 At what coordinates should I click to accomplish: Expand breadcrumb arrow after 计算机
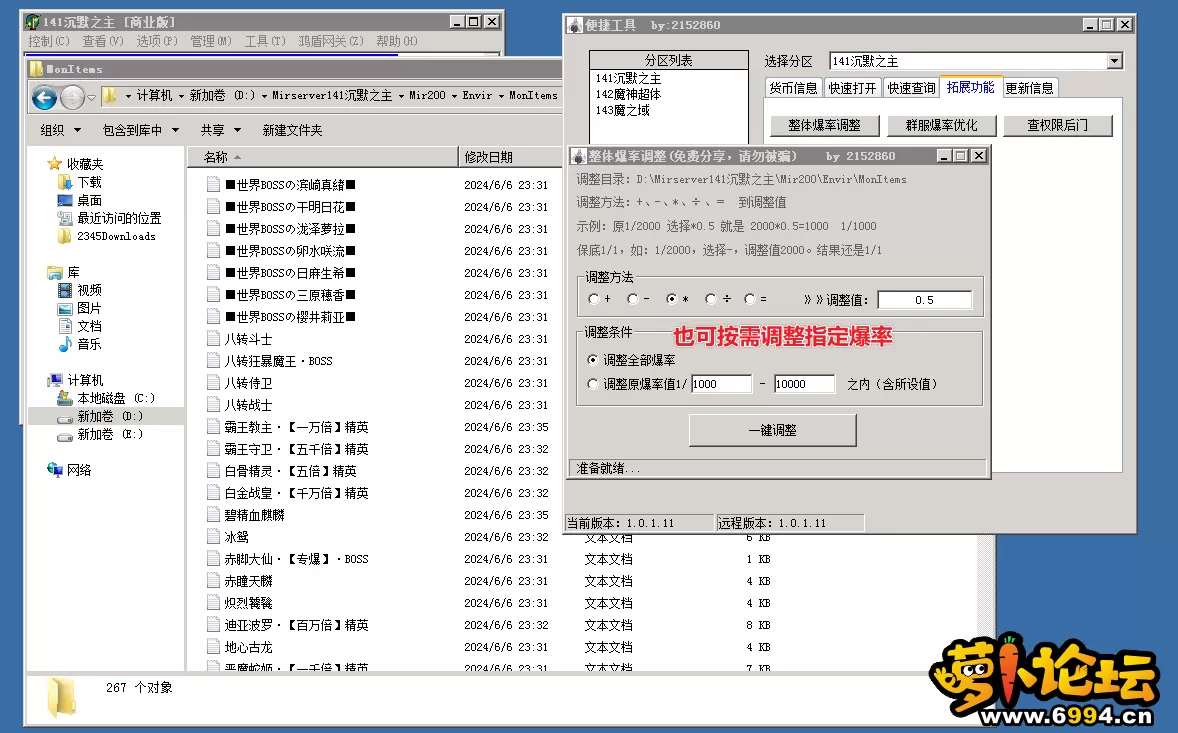(x=181, y=96)
